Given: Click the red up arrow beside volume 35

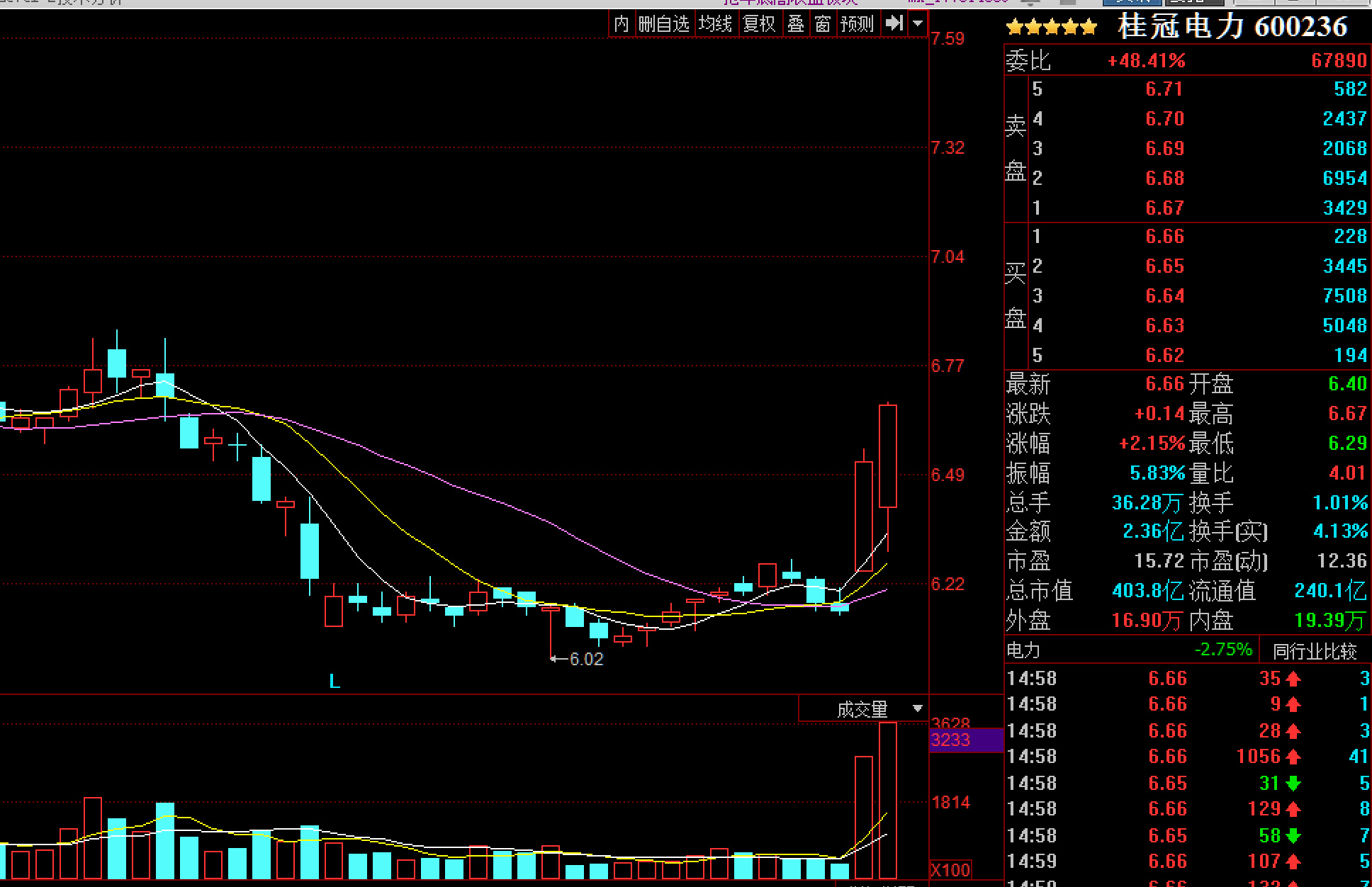Looking at the screenshot, I should pyautogui.click(x=1293, y=679).
